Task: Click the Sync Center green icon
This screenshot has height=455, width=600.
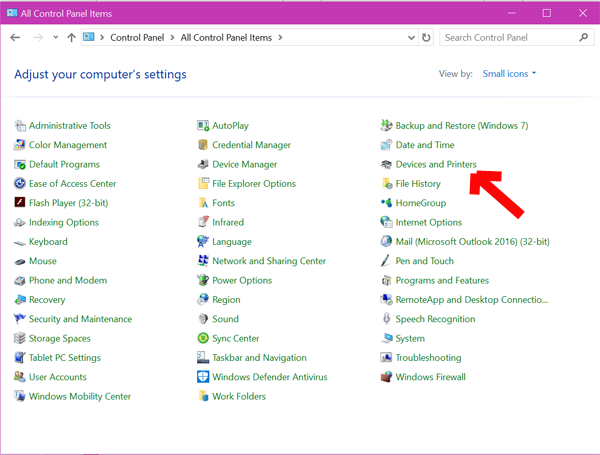Action: [203, 338]
